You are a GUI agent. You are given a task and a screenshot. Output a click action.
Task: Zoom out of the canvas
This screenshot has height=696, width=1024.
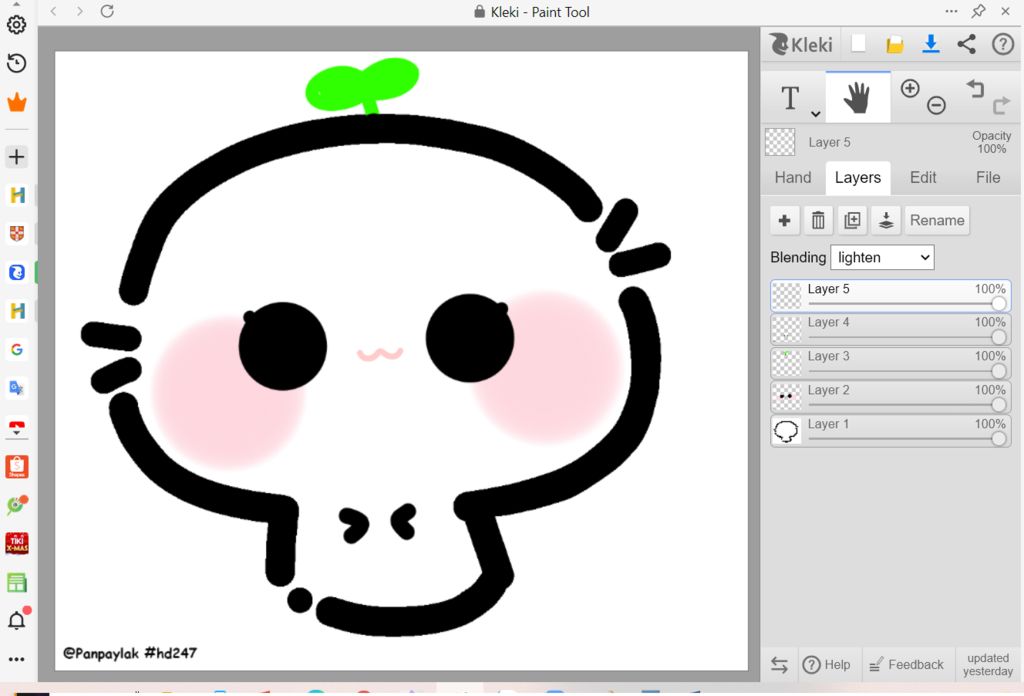click(x=936, y=105)
